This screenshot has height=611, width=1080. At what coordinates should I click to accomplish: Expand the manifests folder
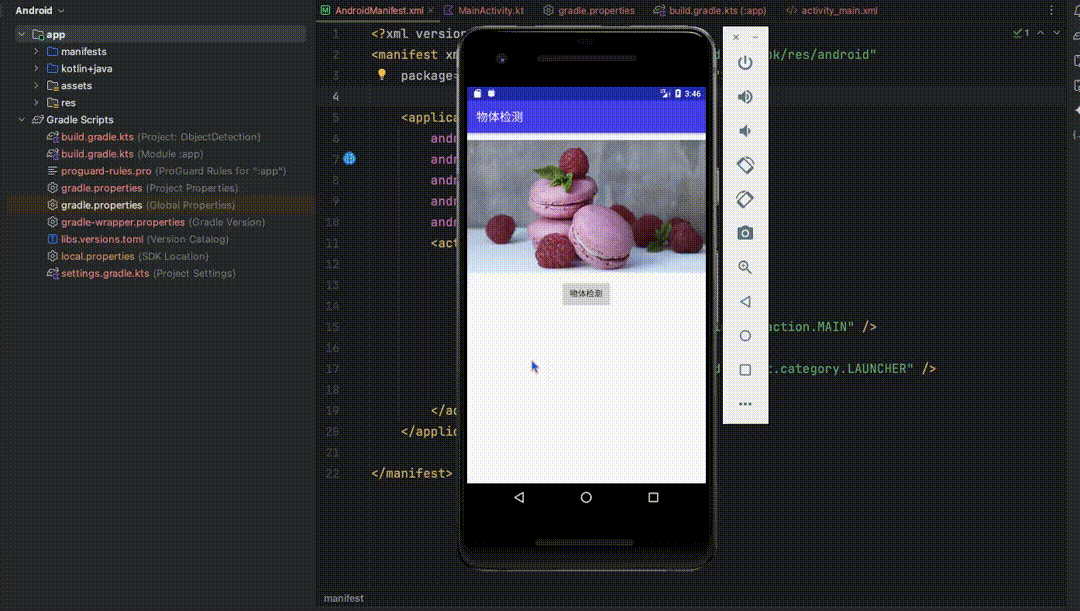coord(37,52)
